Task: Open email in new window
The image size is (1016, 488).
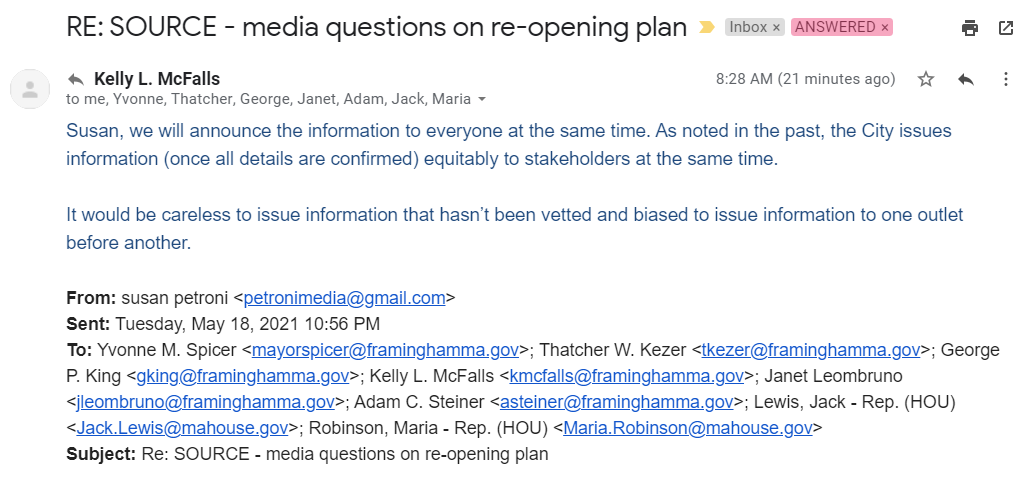Action: click(x=1005, y=28)
